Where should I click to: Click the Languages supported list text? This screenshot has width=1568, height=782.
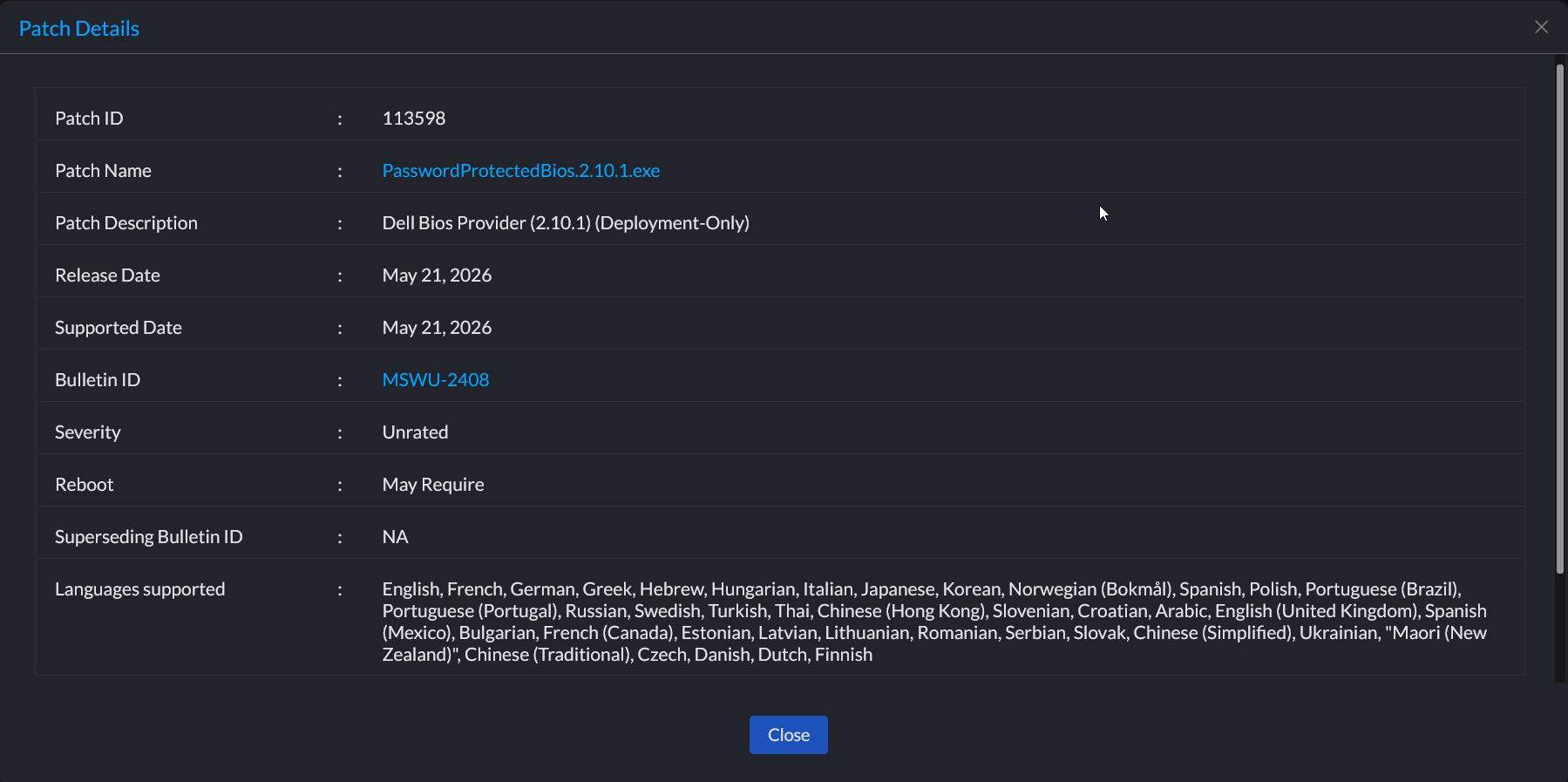click(x=934, y=622)
